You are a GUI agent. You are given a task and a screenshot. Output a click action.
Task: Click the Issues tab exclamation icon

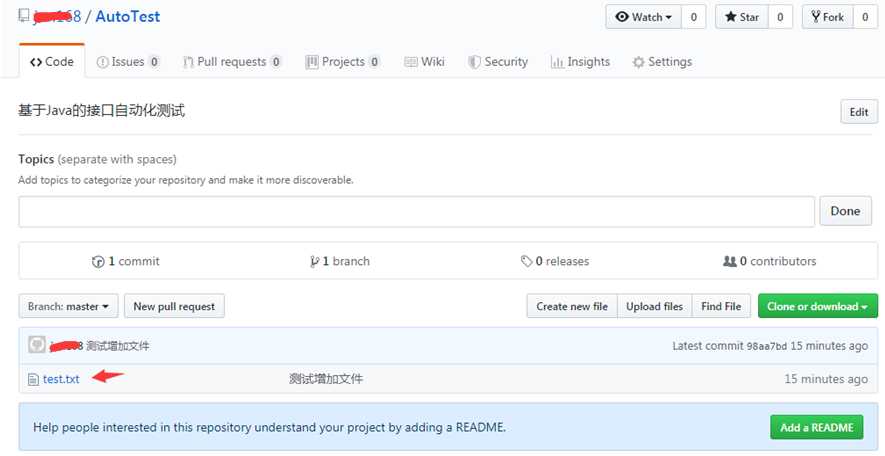pyautogui.click(x=102, y=62)
